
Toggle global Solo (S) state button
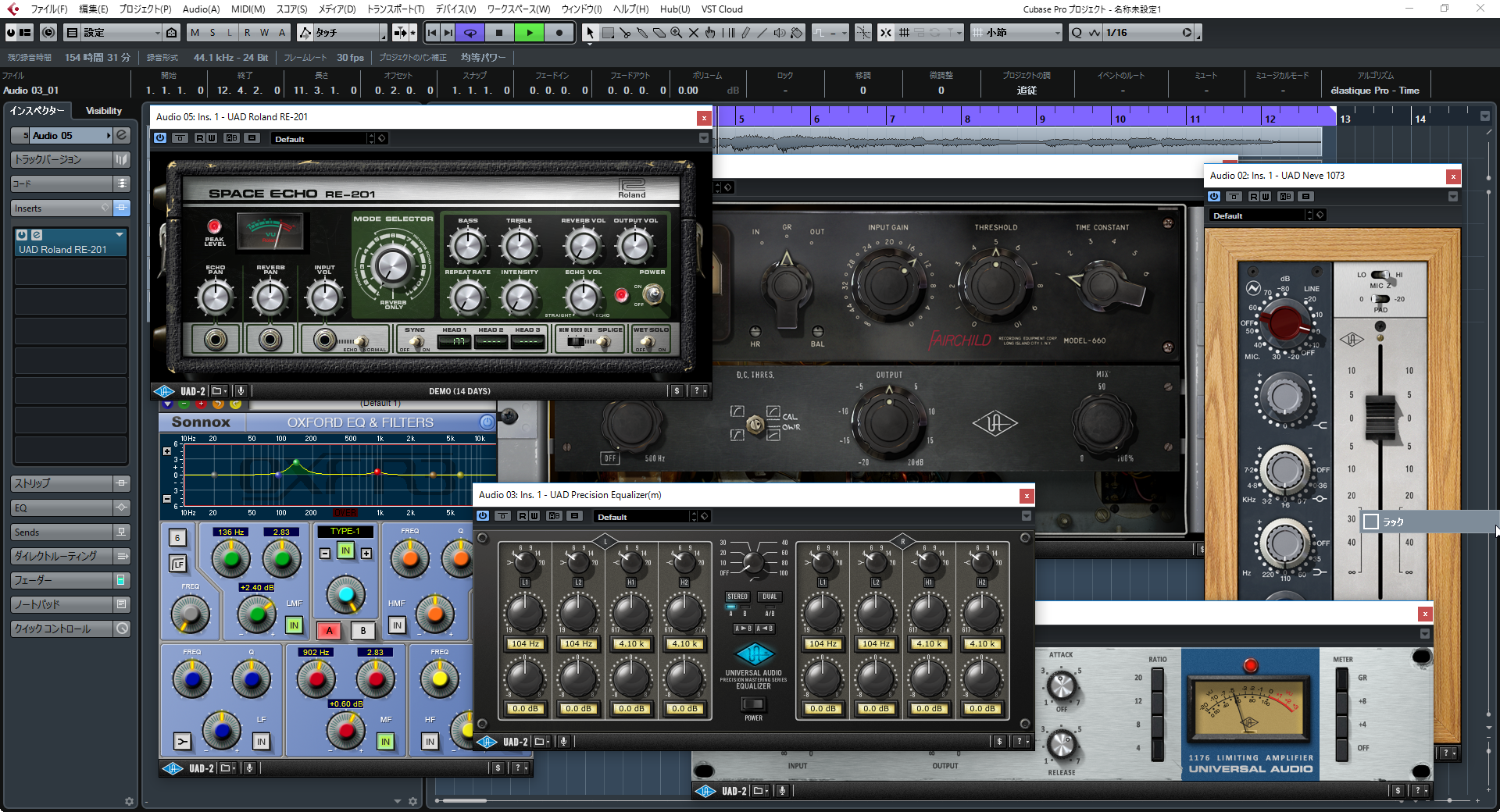[212, 33]
